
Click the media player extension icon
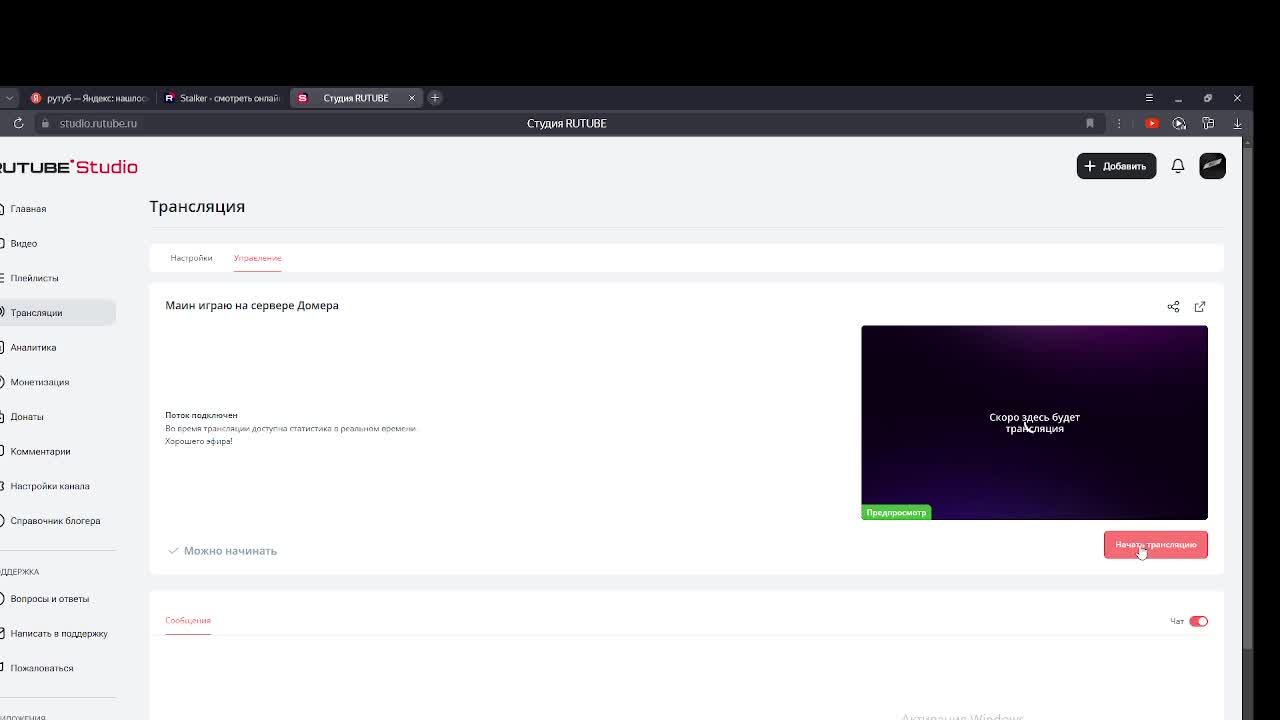tap(1179, 123)
